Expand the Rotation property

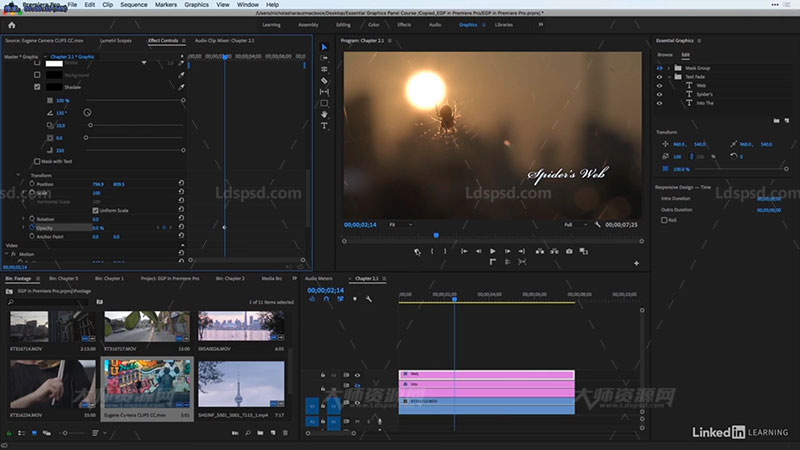(x=23, y=218)
